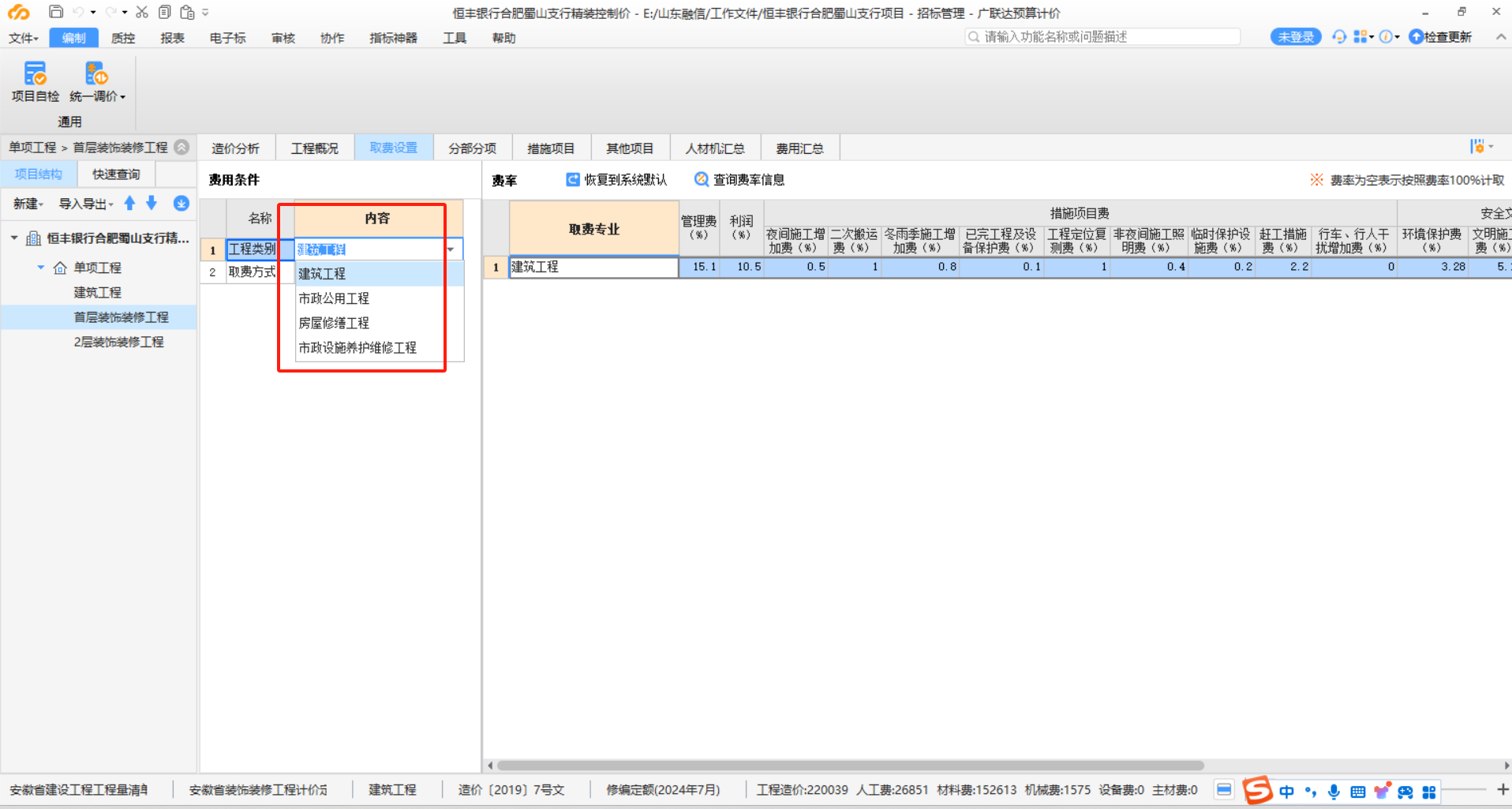Collapse the 恒丰银行合肥蜀山支行 project tree node
This screenshot has width=1512, height=809.
pyautogui.click(x=14, y=238)
